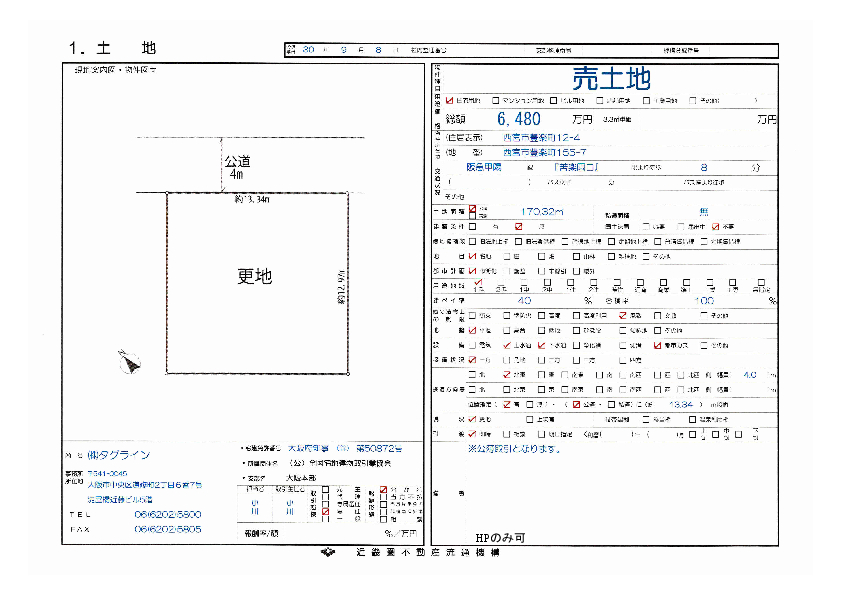Click the diamond logo in the footer
Image resolution: width=842 pixels, height=595 pixels.
tap(327, 552)
